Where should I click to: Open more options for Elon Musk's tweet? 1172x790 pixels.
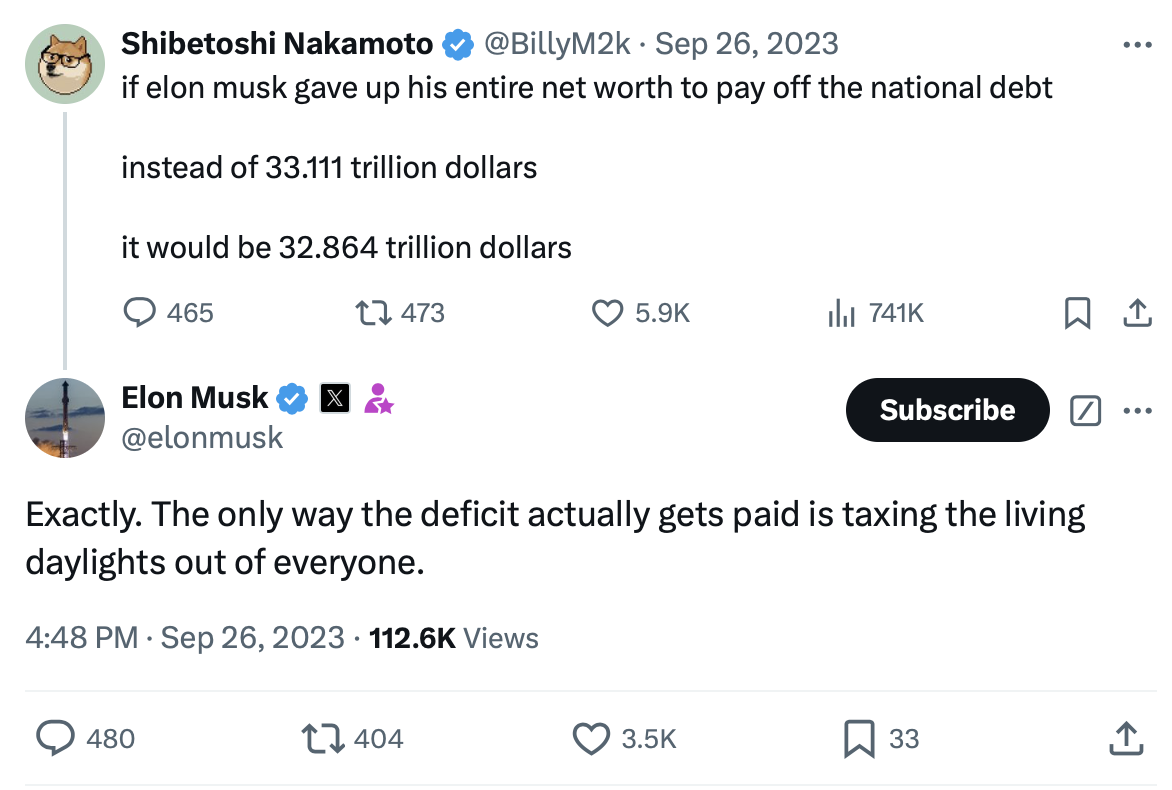tap(1138, 410)
